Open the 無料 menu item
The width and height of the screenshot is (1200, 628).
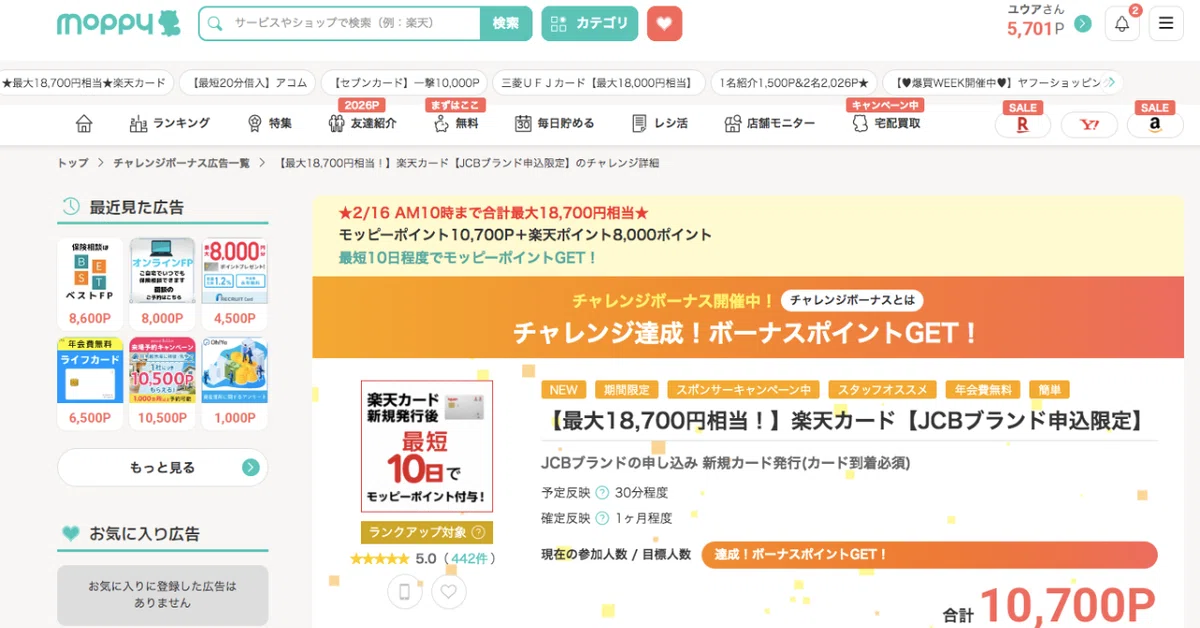(x=455, y=123)
